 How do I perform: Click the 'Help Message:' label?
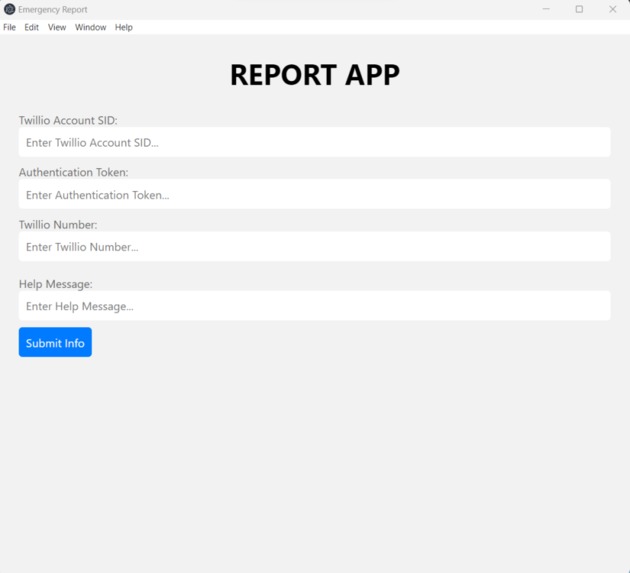[x=55, y=284]
